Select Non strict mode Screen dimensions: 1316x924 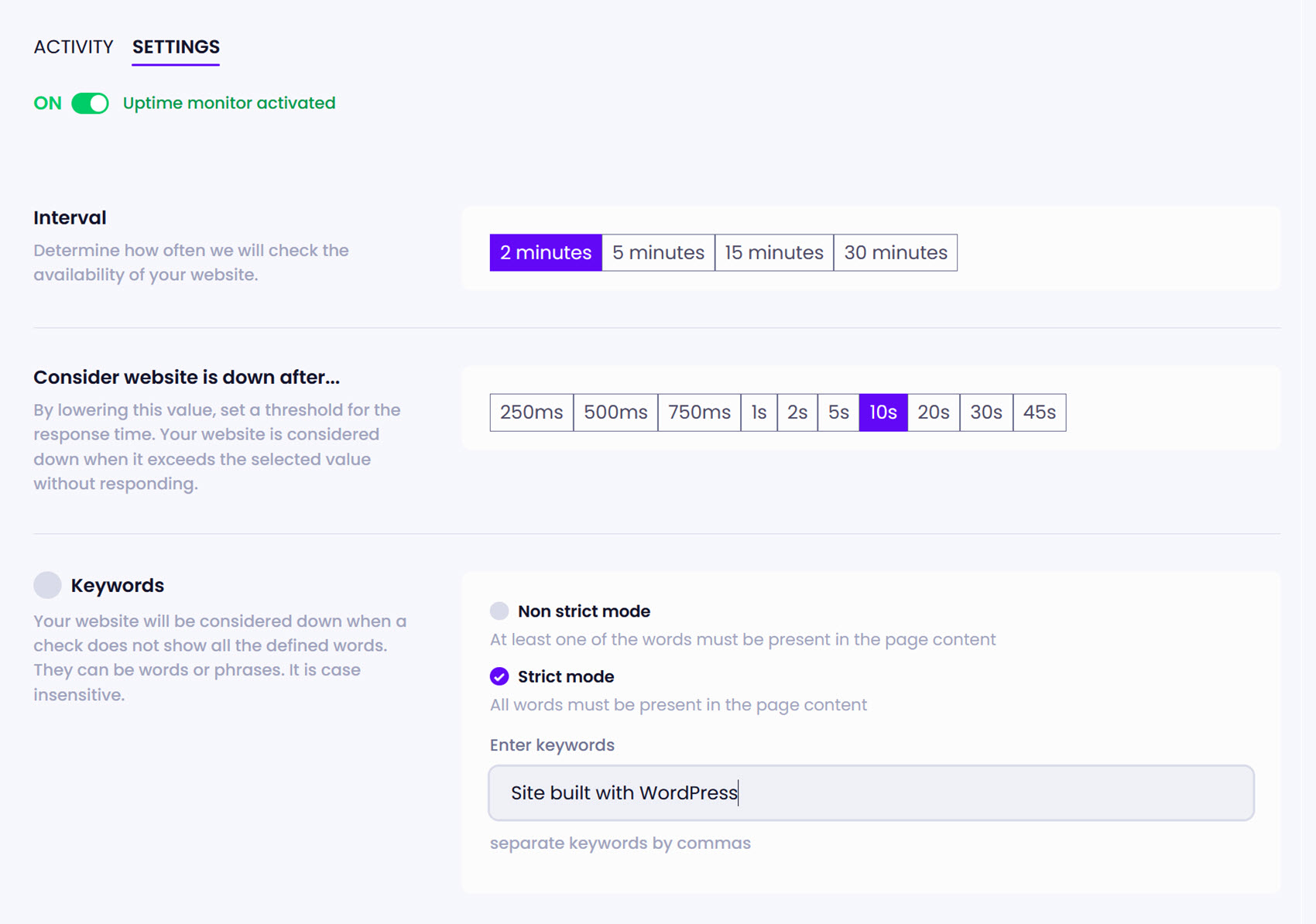coord(499,611)
